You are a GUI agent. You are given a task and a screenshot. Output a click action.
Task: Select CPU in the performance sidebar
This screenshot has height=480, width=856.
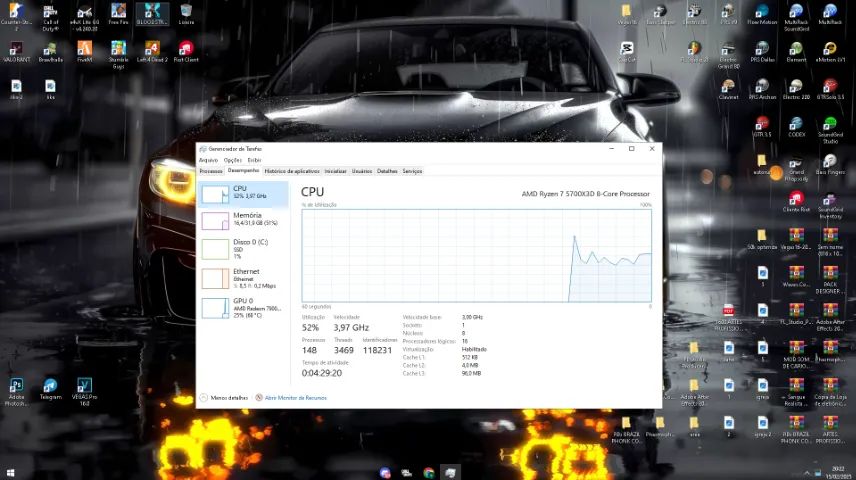[243, 194]
